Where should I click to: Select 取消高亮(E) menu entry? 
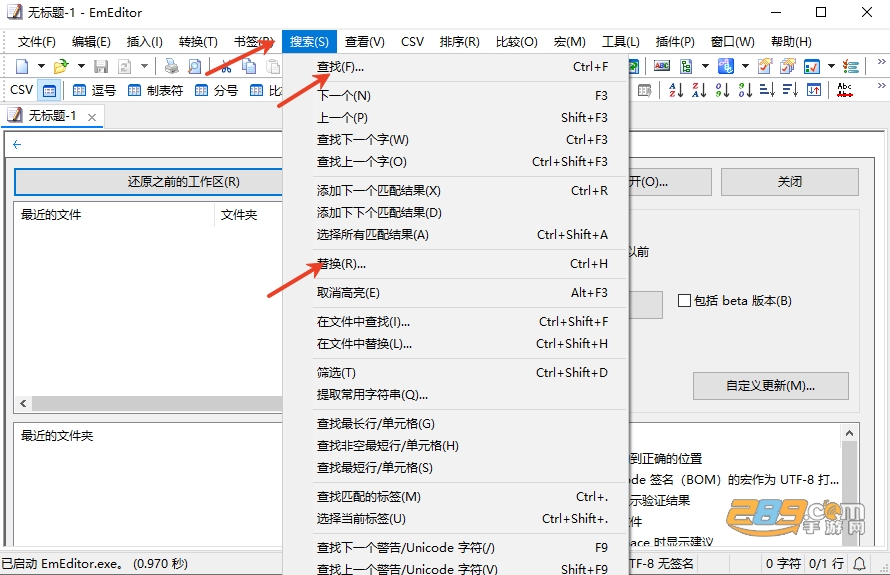click(x=455, y=293)
